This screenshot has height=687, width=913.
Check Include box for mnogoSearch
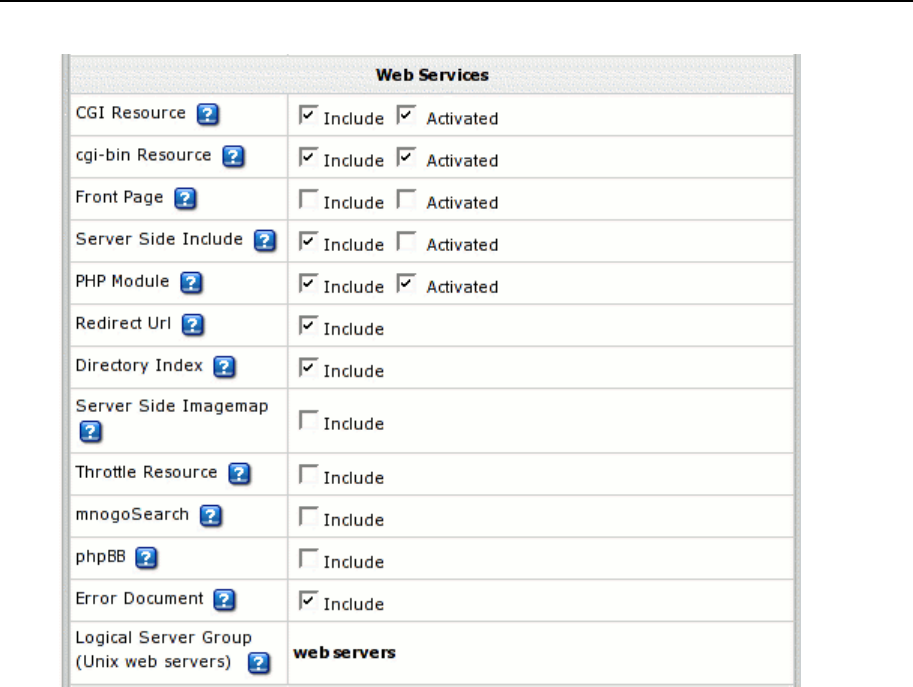click(x=308, y=516)
